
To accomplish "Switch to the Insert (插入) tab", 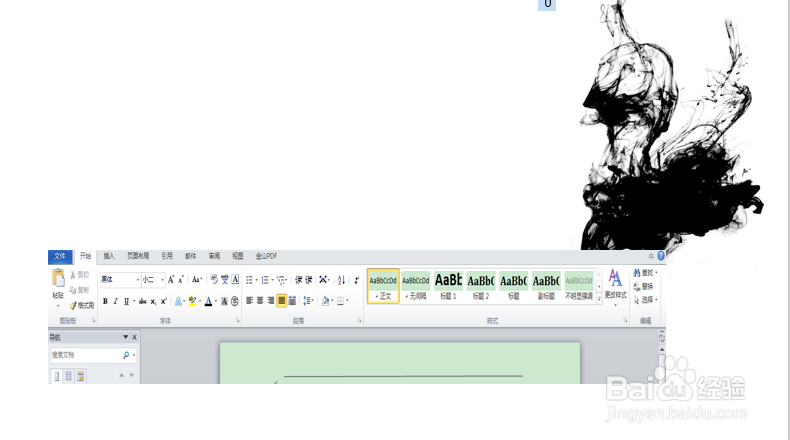I will click(109, 256).
